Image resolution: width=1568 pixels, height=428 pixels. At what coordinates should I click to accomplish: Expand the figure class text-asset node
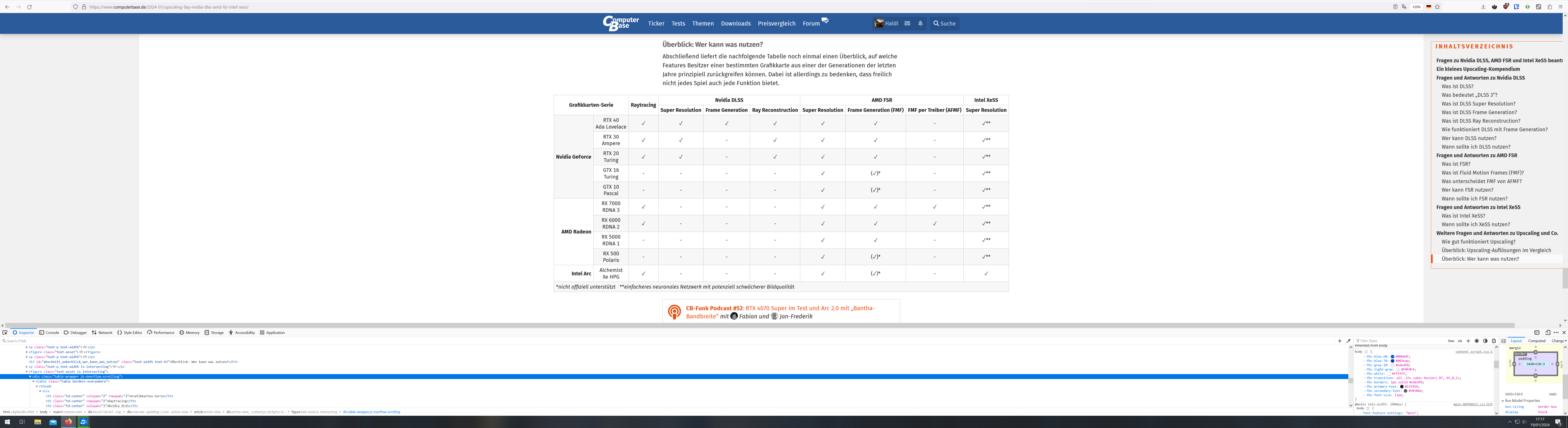coord(27,353)
